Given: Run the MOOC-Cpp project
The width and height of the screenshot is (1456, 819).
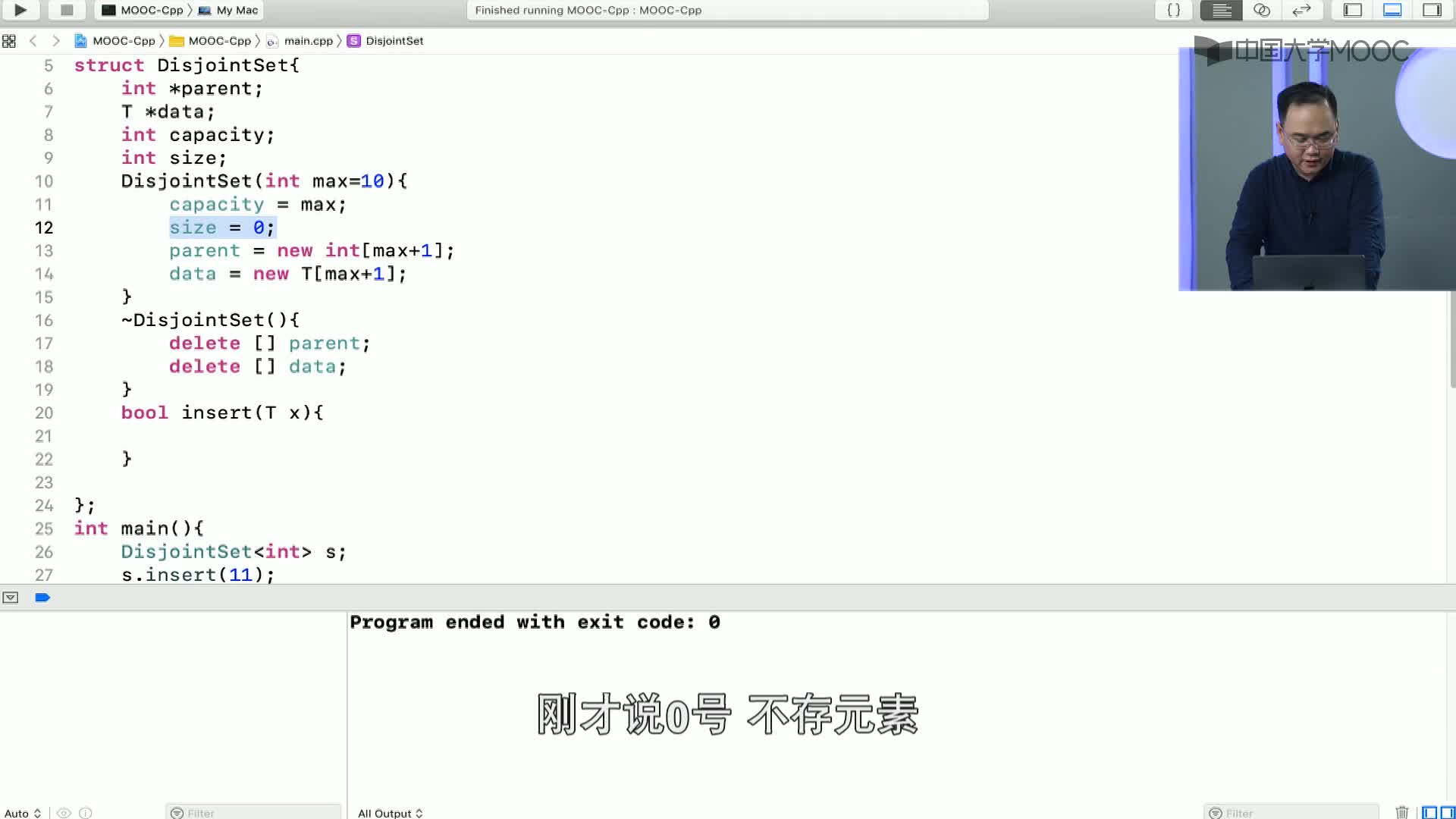Looking at the screenshot, I should tap(20, 10).
